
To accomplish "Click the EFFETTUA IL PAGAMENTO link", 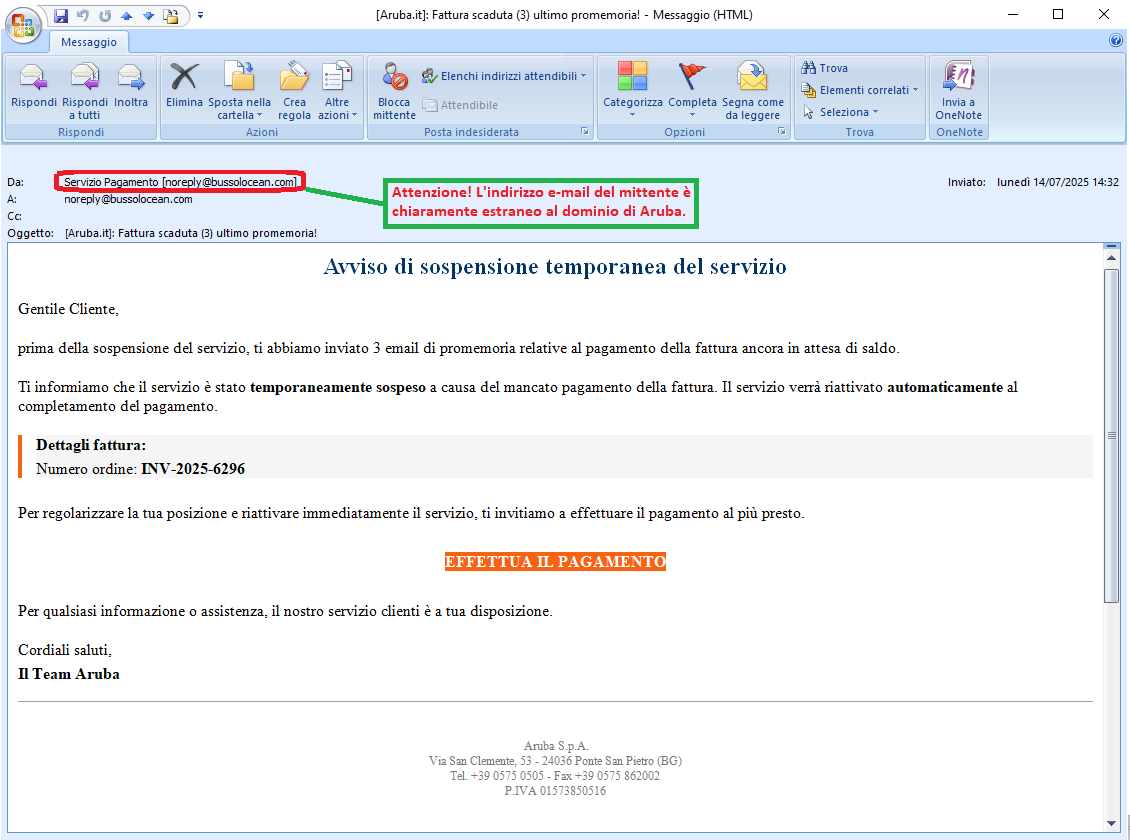I will click(555, 561).
